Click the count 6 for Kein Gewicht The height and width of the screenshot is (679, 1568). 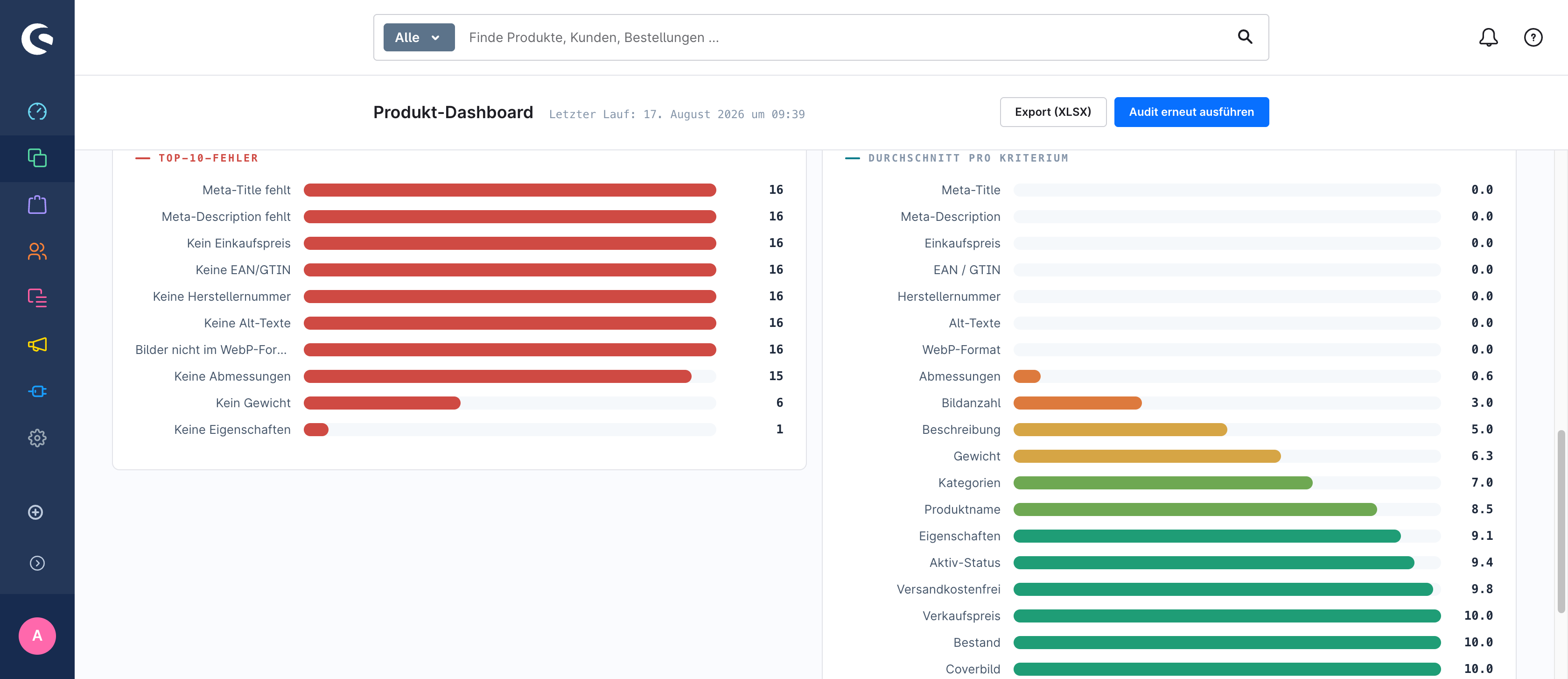click(780, 403)
